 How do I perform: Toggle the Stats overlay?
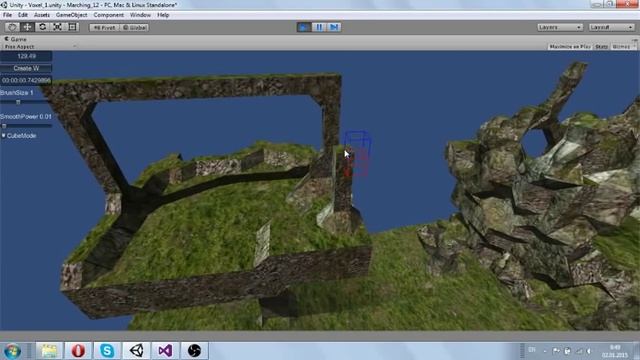point(601,47)
